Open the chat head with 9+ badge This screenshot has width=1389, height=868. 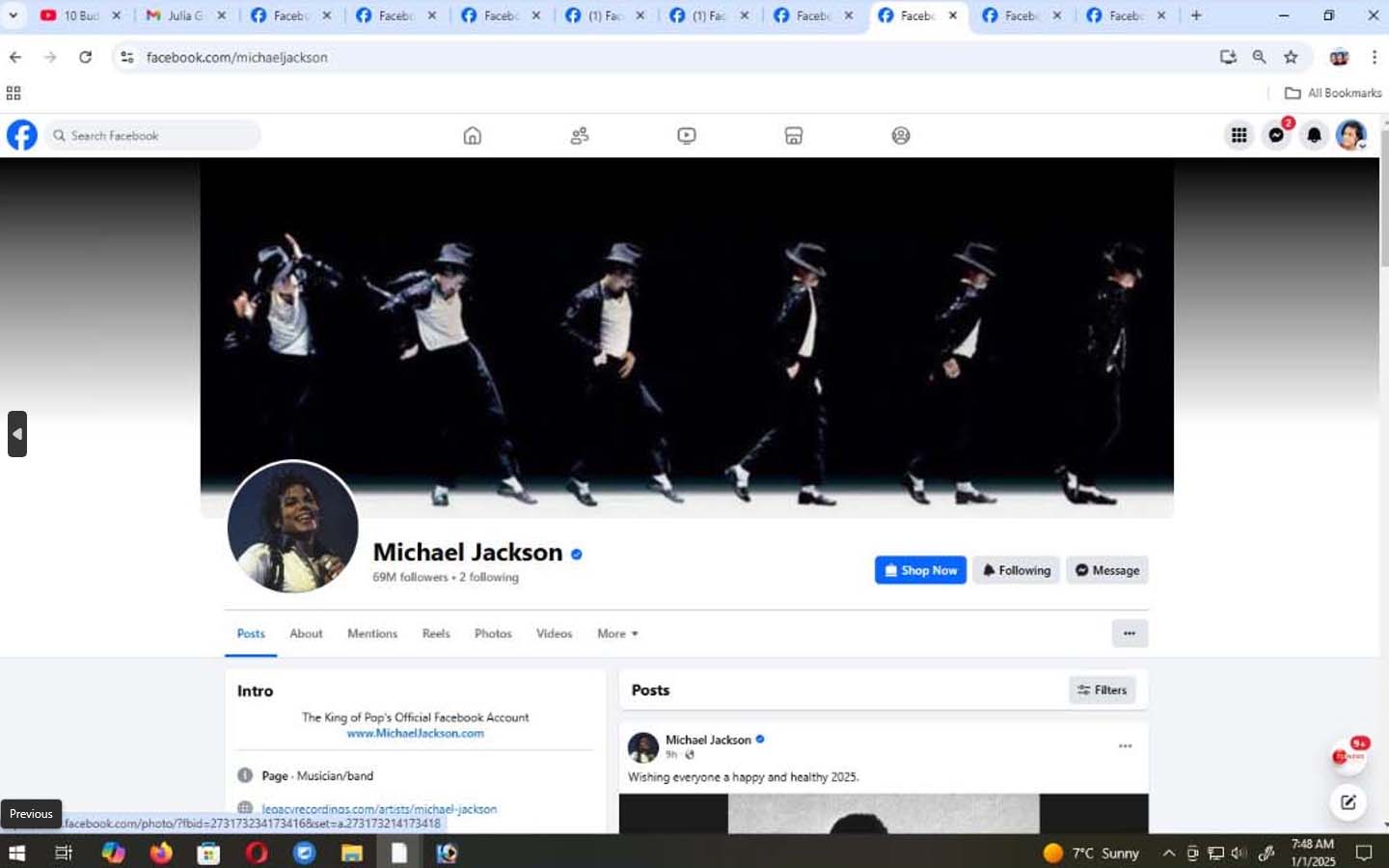(1348, 756)
